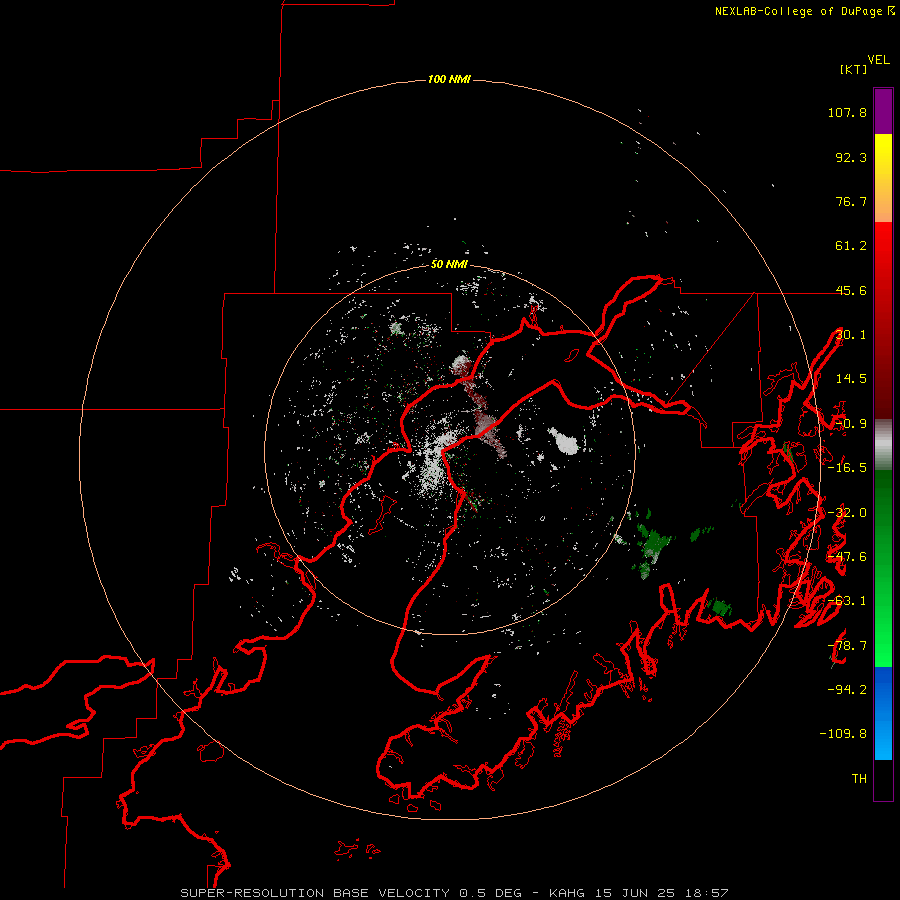The width and height of the screenshot is (900, 900).
Task: Click the -94.2 legend value
Action: (847, 689)
